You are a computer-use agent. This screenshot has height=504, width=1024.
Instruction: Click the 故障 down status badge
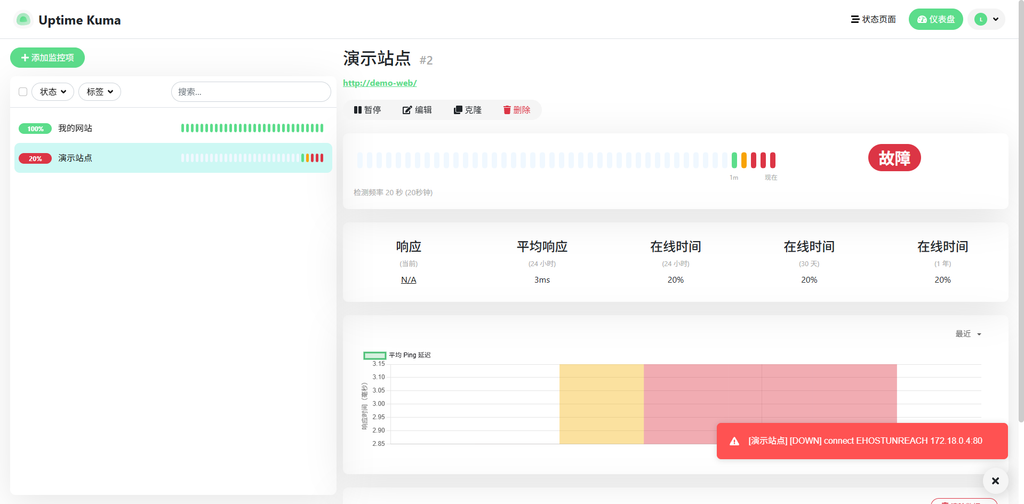click(x=894, y=158)
